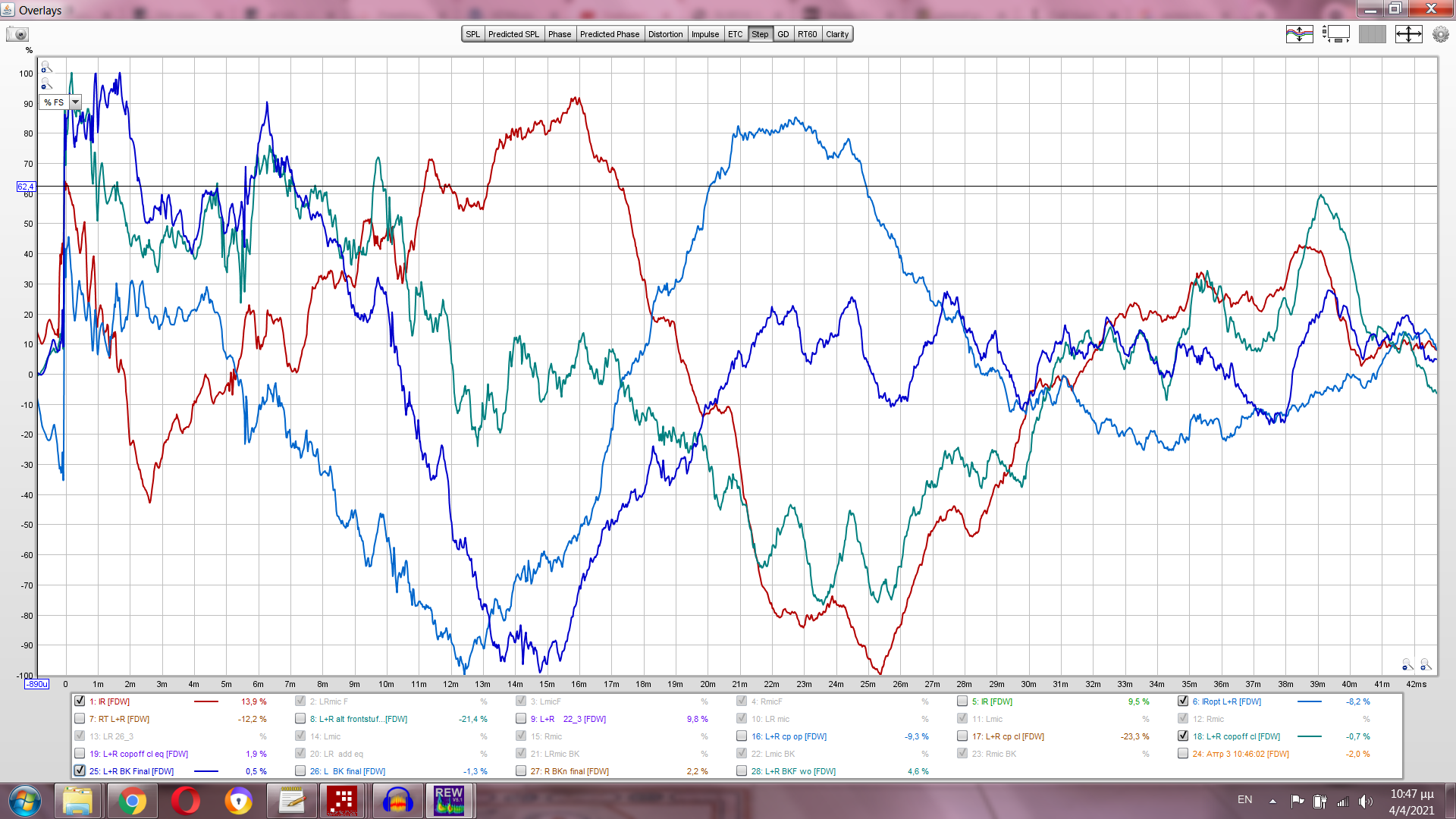Click the grey frequency bands icon

coord(1372,34)
